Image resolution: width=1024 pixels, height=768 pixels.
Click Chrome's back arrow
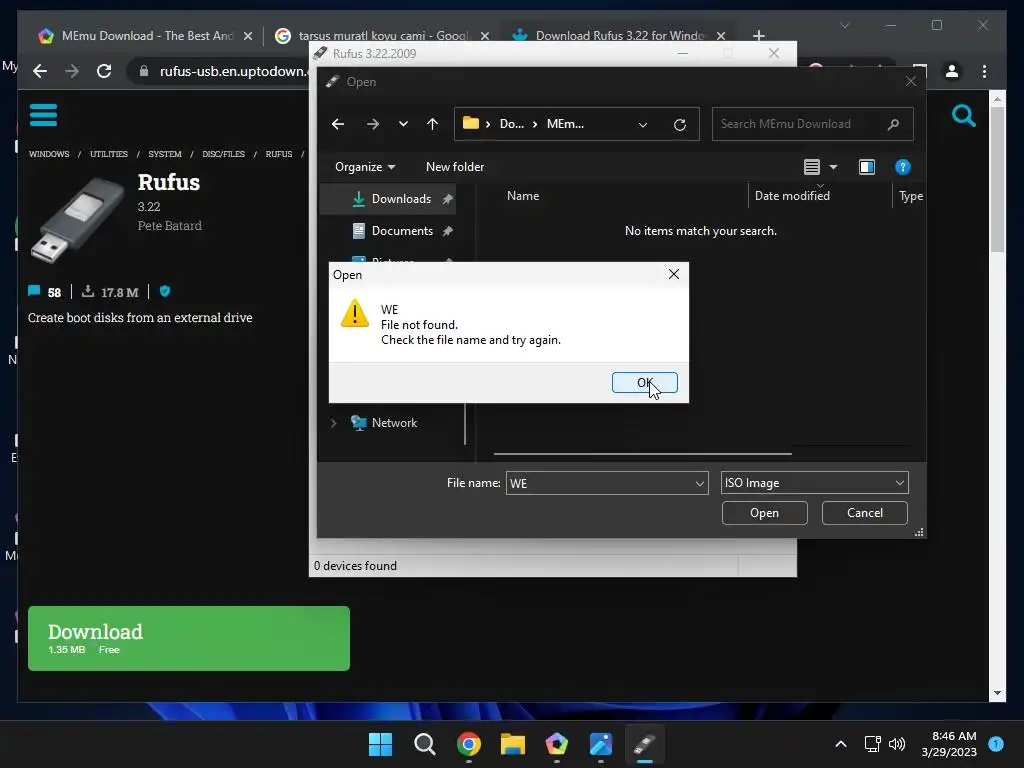pyautogui.click(x=40, y=71)
